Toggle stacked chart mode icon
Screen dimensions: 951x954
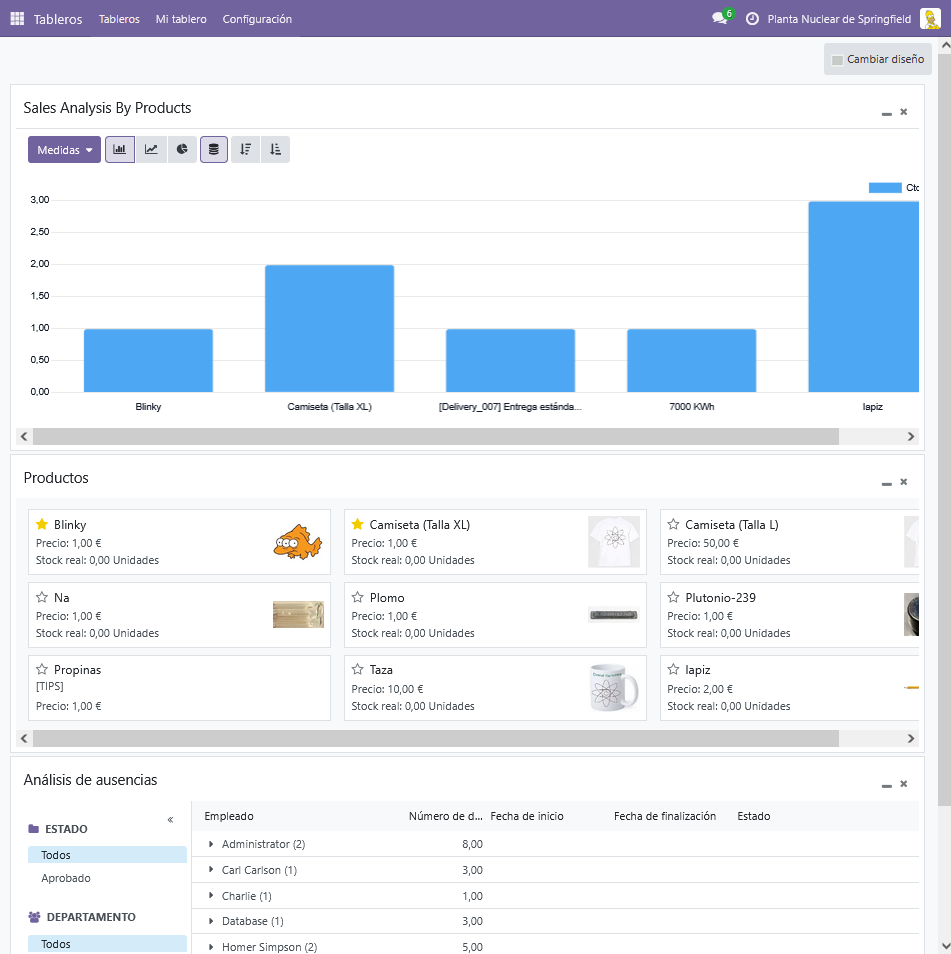(214, 150)
